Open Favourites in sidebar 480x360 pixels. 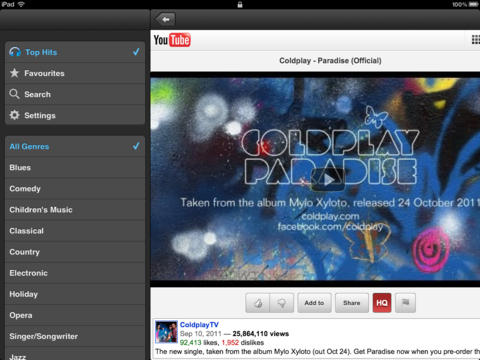click(75, 73)
